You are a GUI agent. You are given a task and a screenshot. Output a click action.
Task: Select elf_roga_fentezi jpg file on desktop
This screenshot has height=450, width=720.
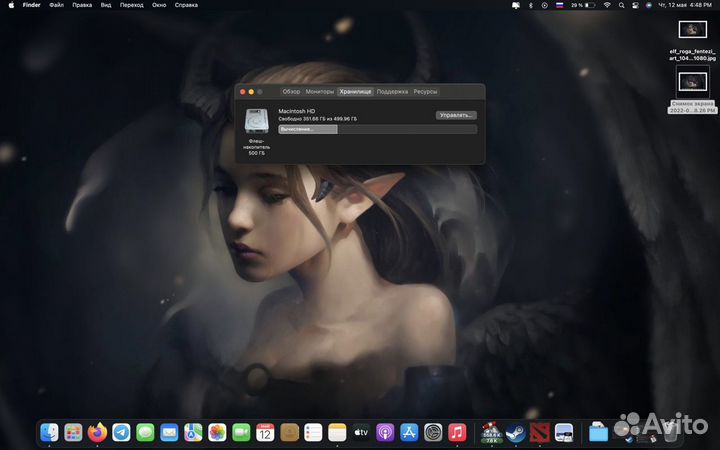pos(692,40)
